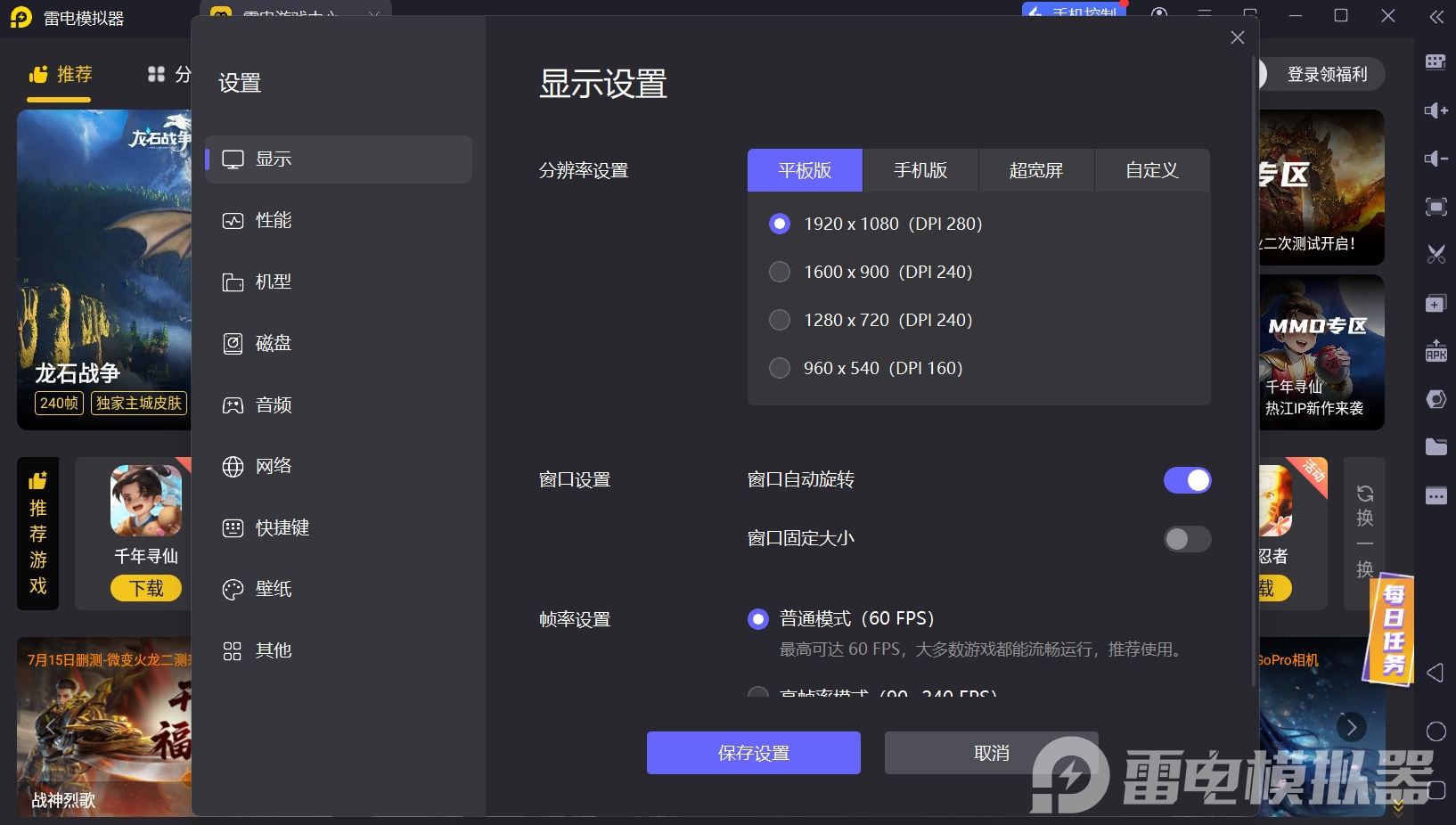Tap the Android home circle button

(1436, 731)
